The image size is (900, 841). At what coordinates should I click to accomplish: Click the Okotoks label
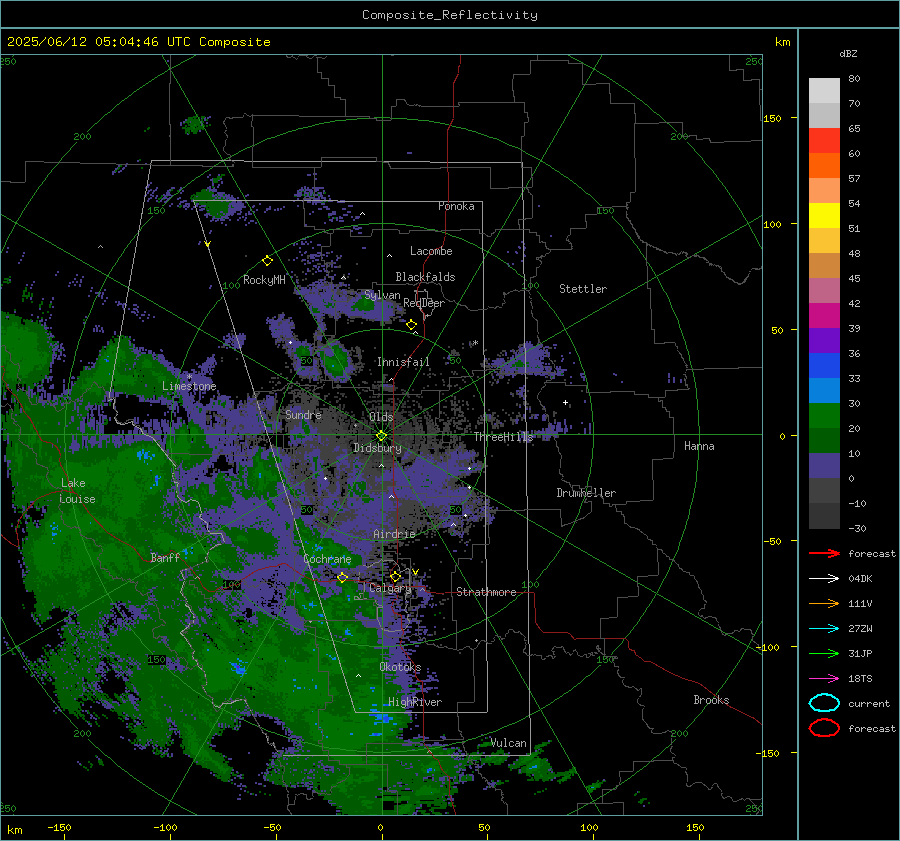point(400,667)
